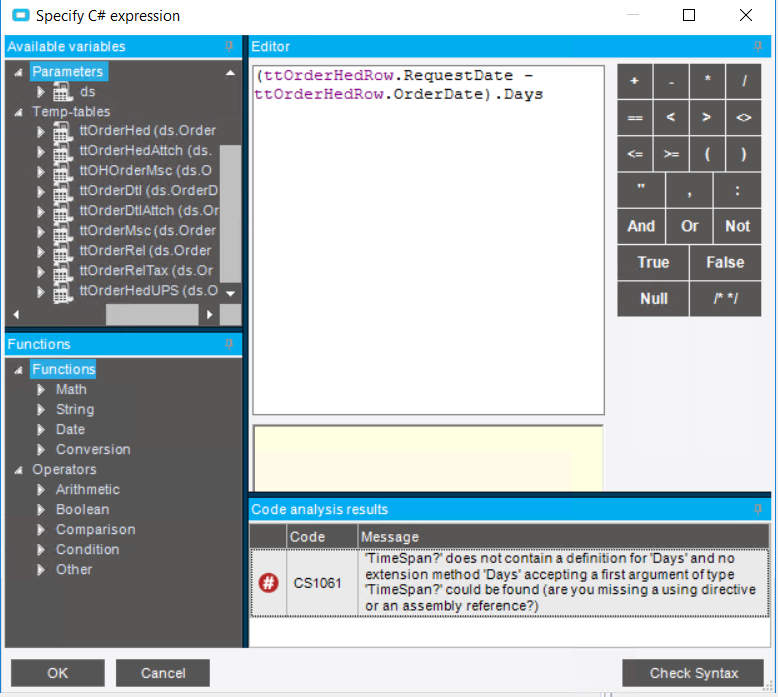The height and width of the screenshot is (697, 778).
Task: Insert a closing parenthesis
Action: [743, 154]
